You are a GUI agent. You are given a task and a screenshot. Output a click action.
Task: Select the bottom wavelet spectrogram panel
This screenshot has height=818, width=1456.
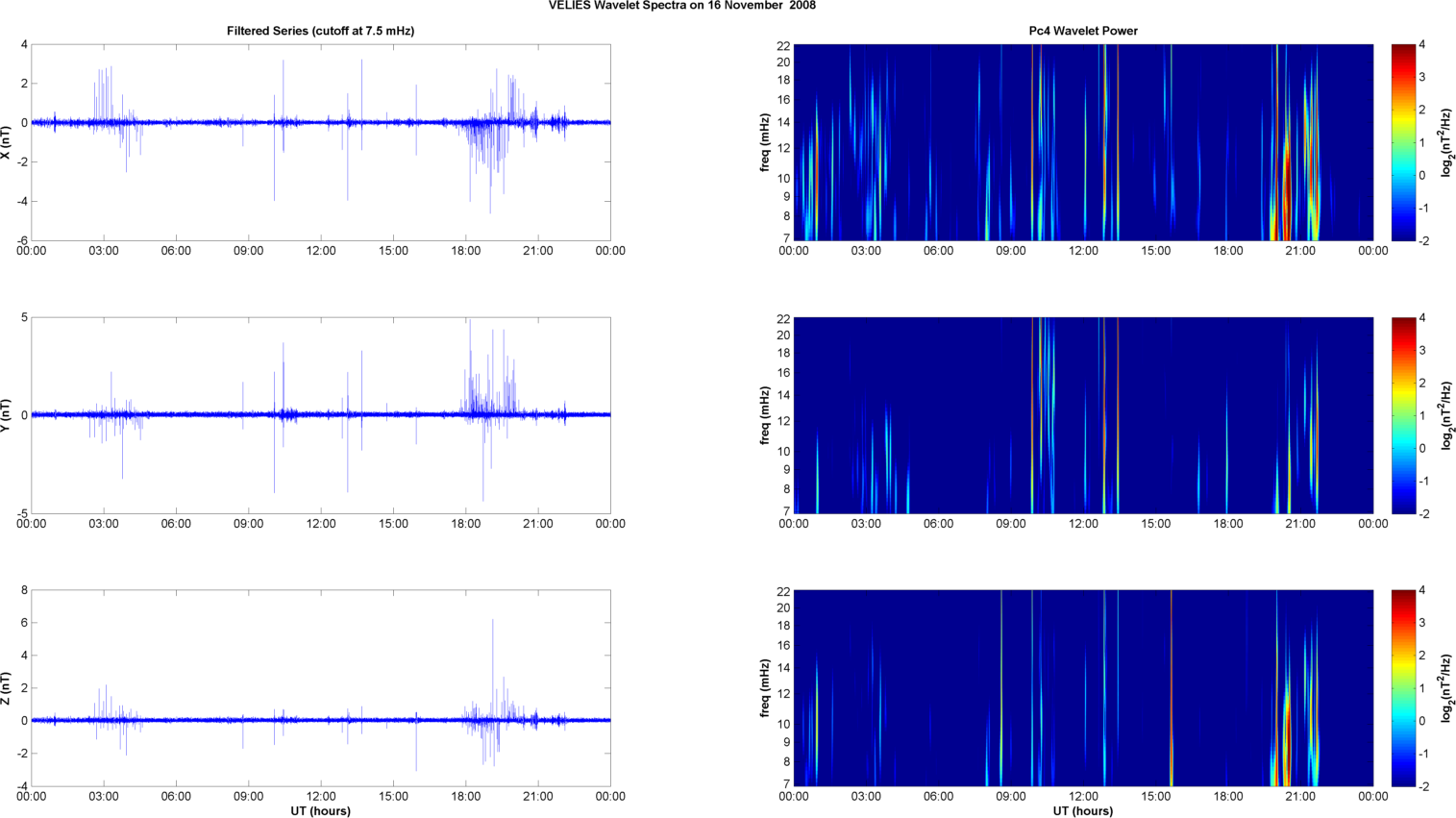1083,688
